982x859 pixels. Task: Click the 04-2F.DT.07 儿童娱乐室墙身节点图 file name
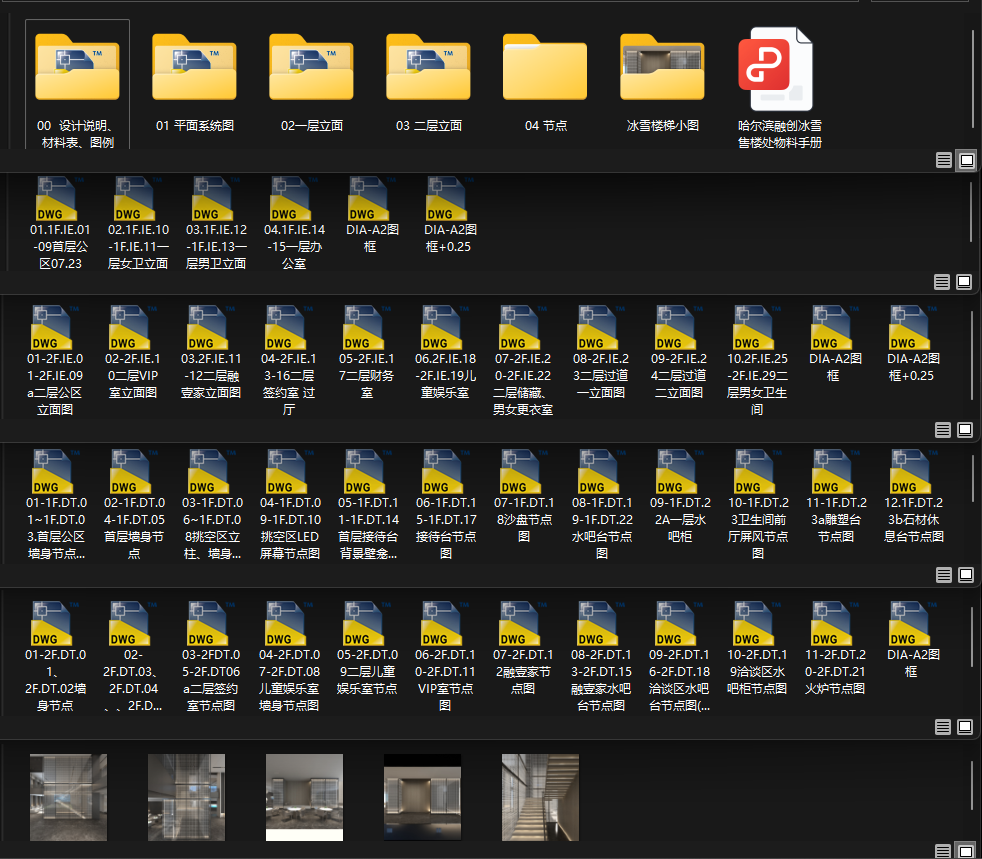(x=289, y=680)
